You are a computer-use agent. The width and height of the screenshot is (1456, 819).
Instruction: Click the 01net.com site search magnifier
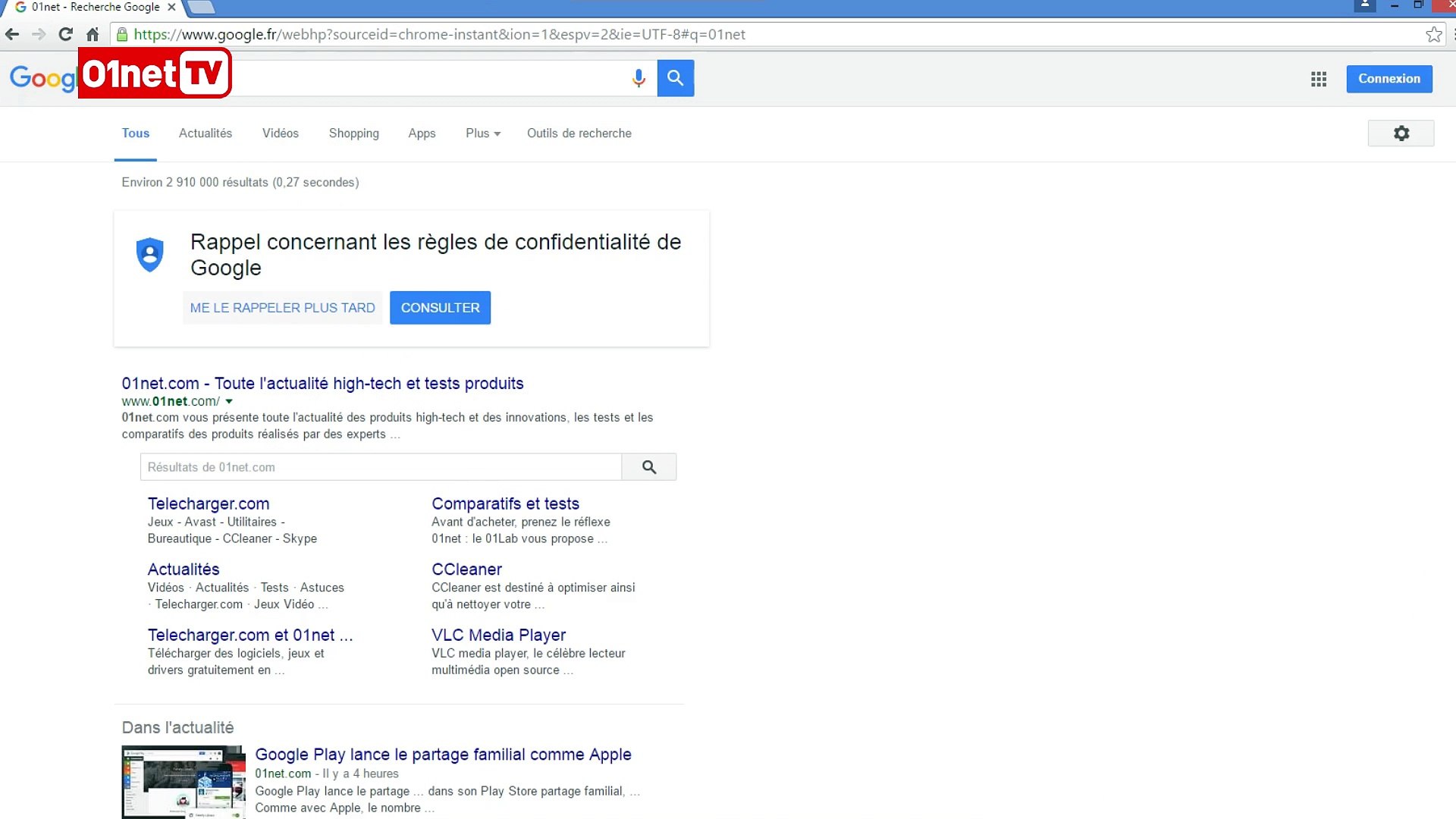[648, 467]
